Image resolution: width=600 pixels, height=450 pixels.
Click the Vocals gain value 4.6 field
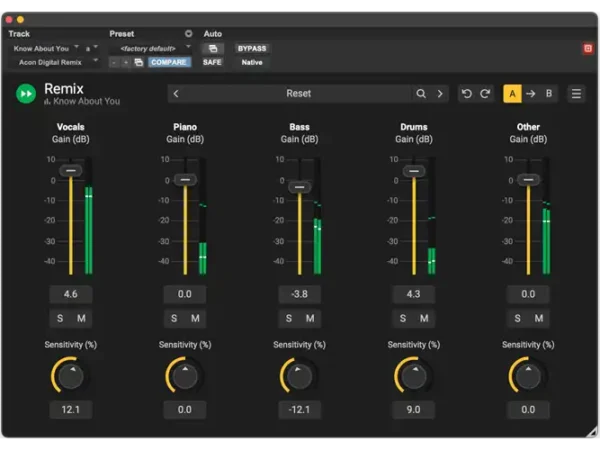click(71, 294)
